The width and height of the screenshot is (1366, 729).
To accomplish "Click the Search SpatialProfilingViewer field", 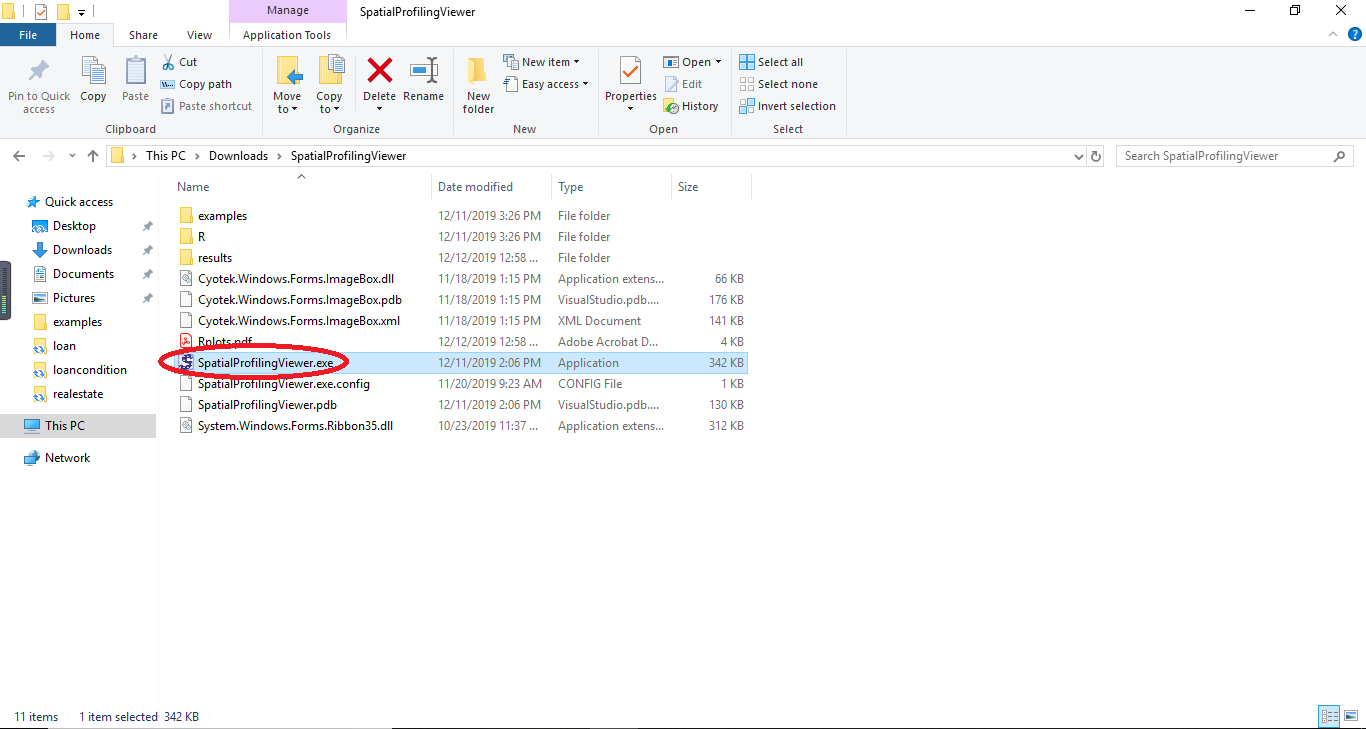I will pyautogui.click(x=1225, y=156).
